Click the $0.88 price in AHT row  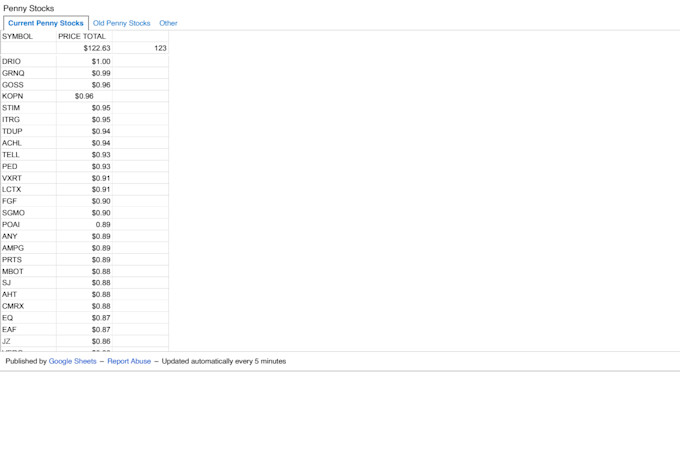pyautogui.click(x=84, y=295)
